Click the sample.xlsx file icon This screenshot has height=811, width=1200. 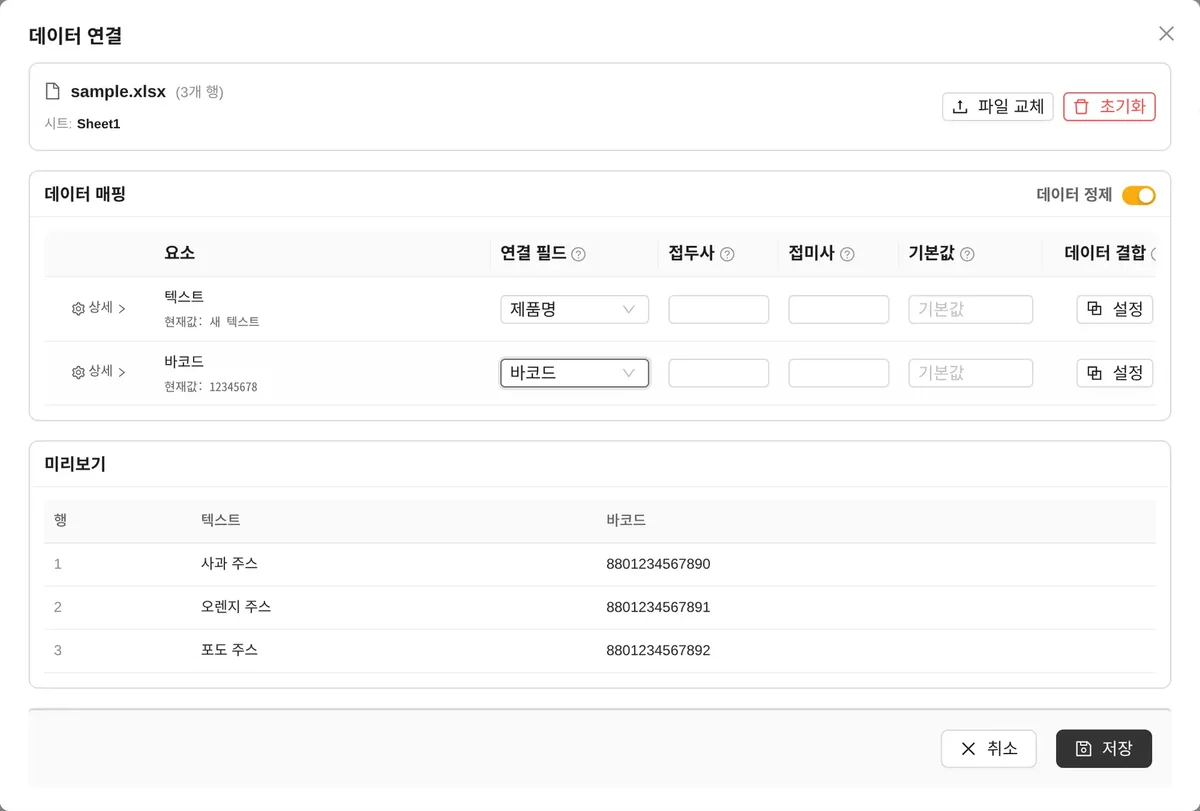click(x=53, y=92)
